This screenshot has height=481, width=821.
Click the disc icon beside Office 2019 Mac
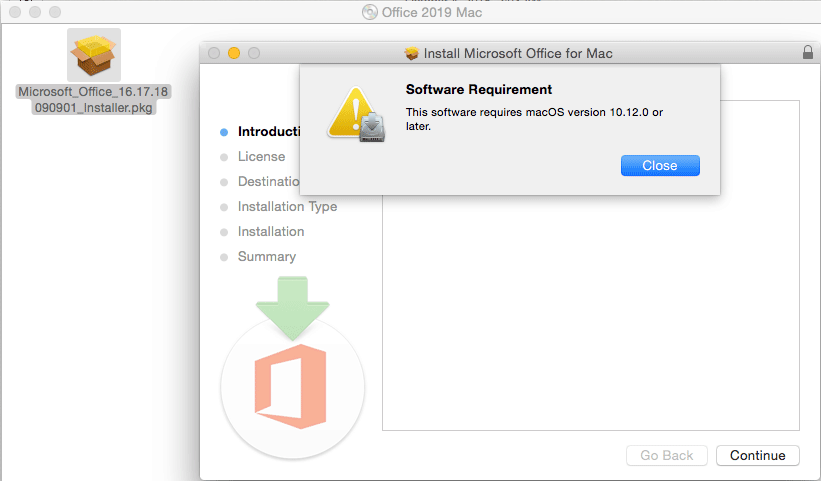point(370,12)
